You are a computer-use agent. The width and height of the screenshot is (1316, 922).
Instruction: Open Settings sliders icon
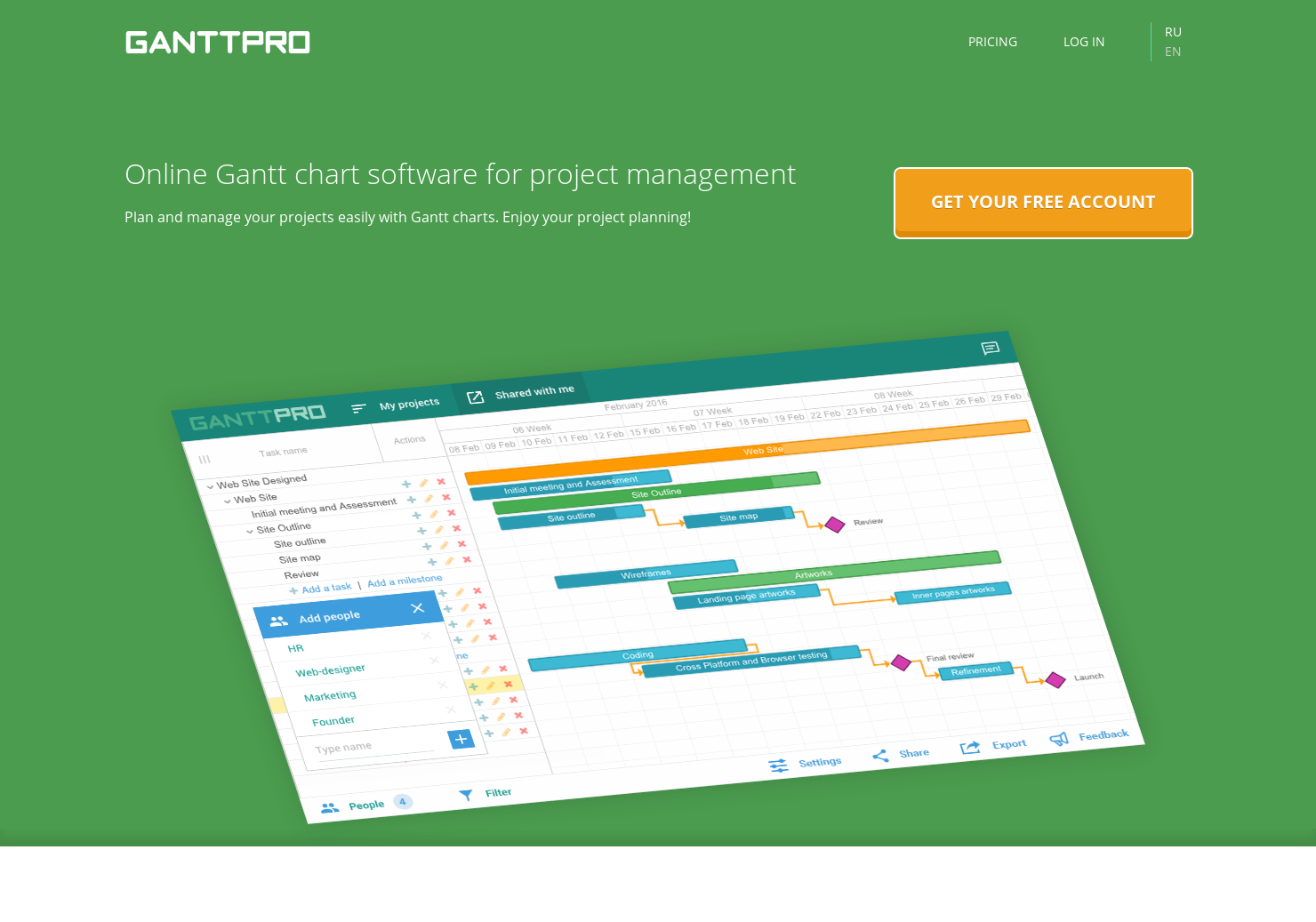[778, 766]
